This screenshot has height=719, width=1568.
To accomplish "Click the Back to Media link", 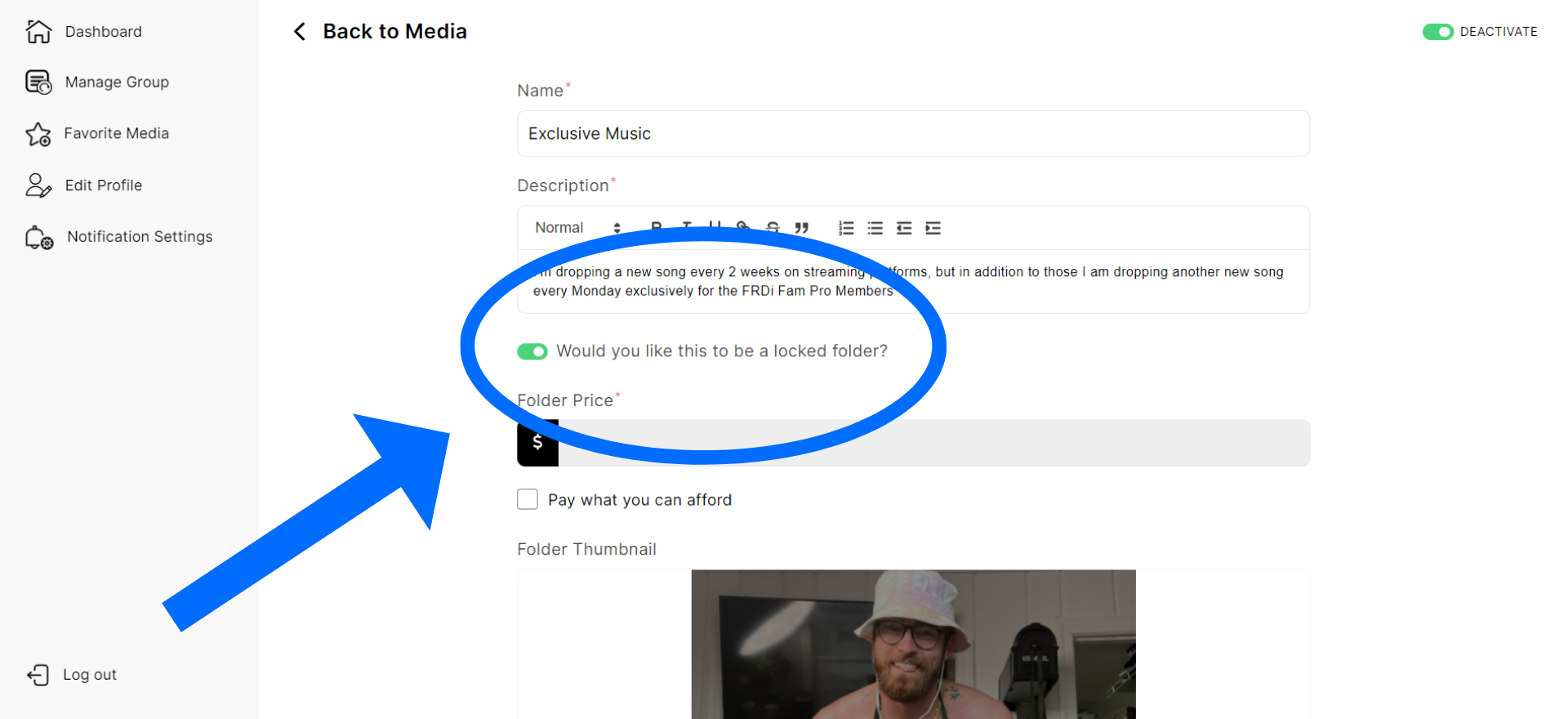I will pos(394,32).
